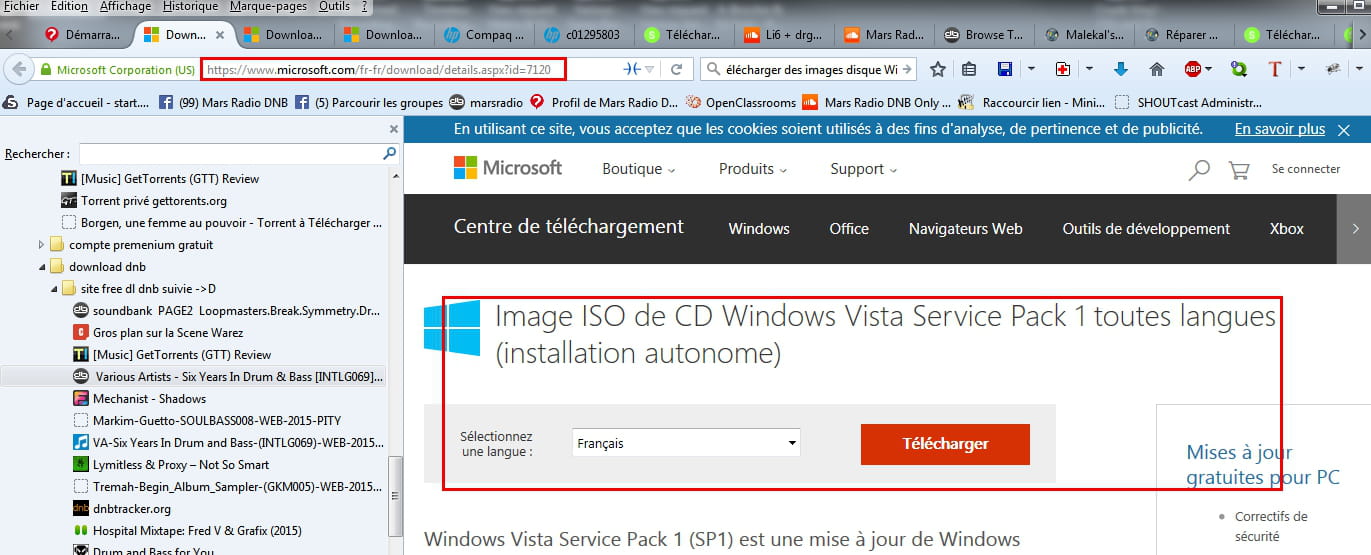Open the Outils de développement category
This screenshot has height=555, width=1371.
(x=1146, y=229)
